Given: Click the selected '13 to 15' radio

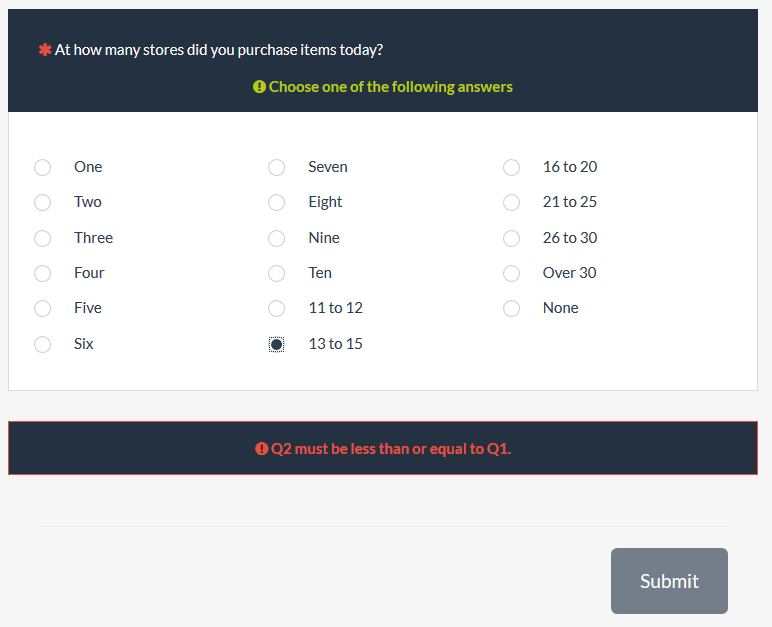Looking at the screenshot, I should tap(277, 344).
